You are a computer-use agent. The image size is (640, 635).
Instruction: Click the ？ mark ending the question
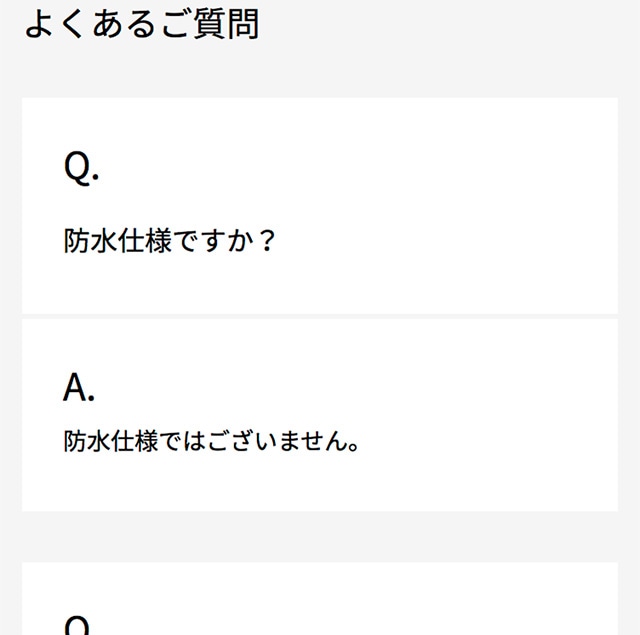265,242
